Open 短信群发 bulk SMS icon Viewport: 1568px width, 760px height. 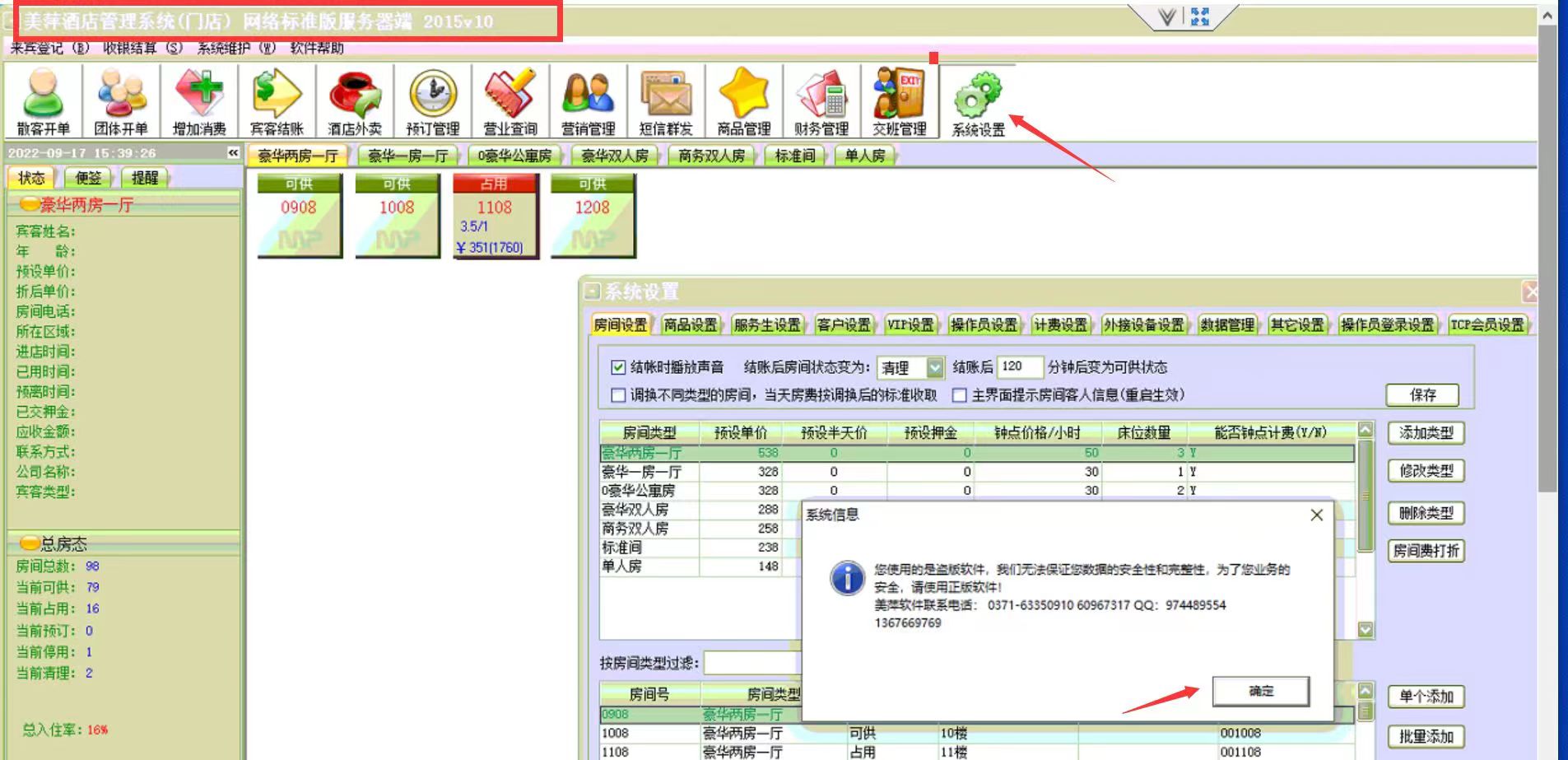click(x=666, y=101)
